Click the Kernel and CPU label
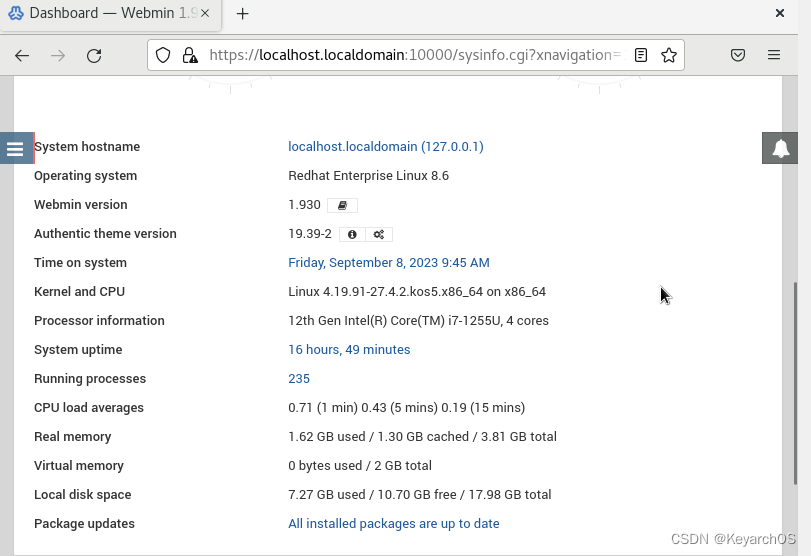This screenshot has height=556, width=811. pos(79,292)
